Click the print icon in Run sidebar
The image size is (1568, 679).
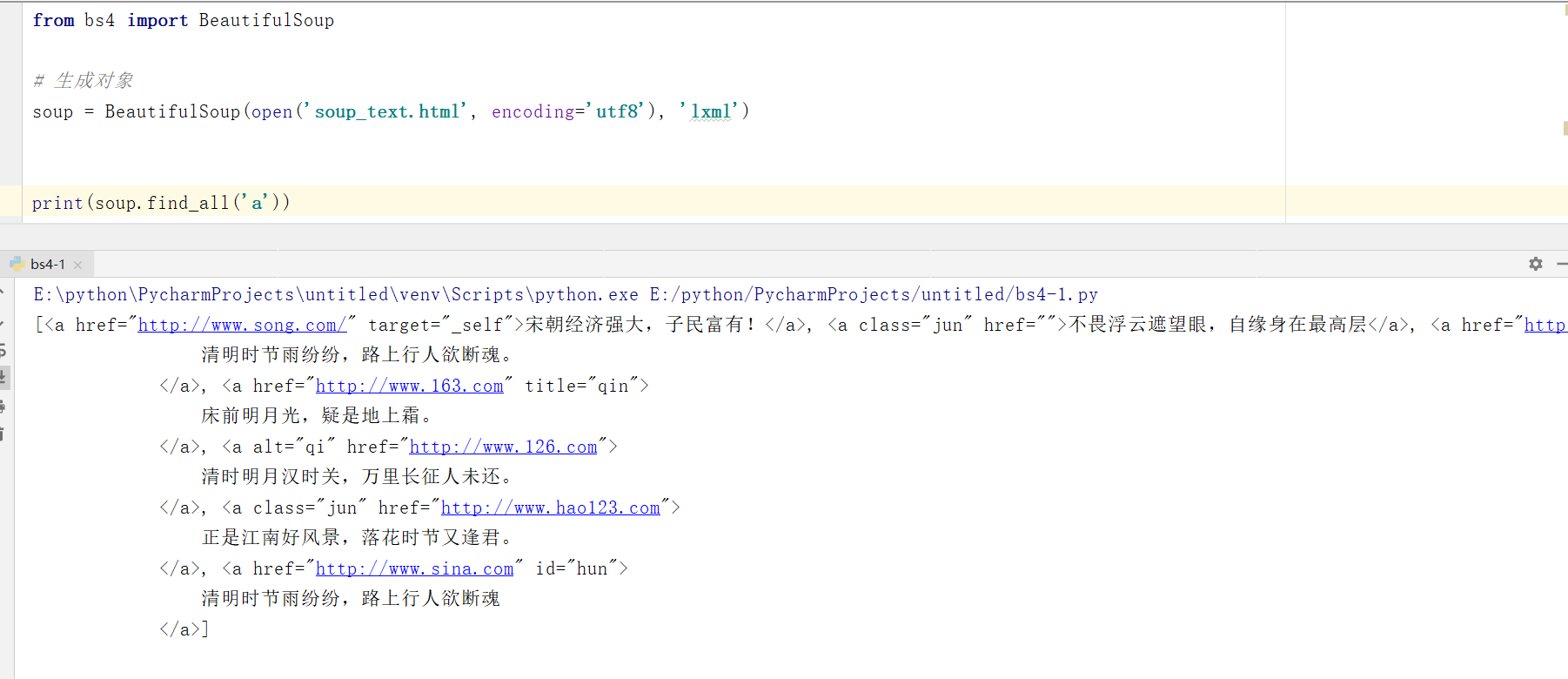(x=3, y=406)
